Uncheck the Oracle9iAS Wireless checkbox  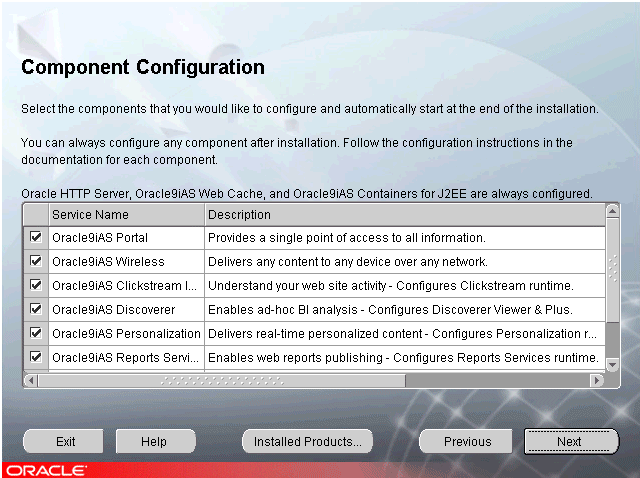pyautogui.click(x=36, y=261)
